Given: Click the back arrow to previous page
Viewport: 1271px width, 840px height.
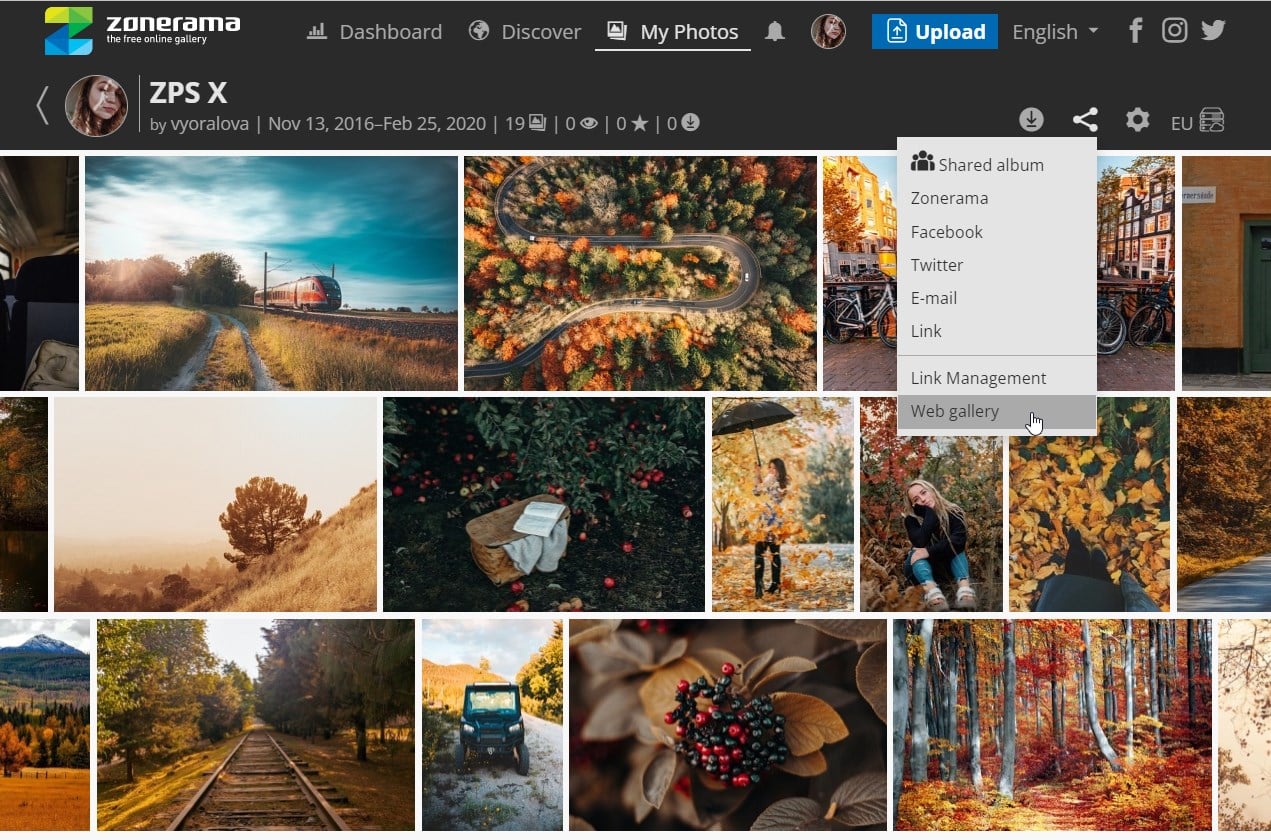Looking at the screenshot, I should coord(41,104).
